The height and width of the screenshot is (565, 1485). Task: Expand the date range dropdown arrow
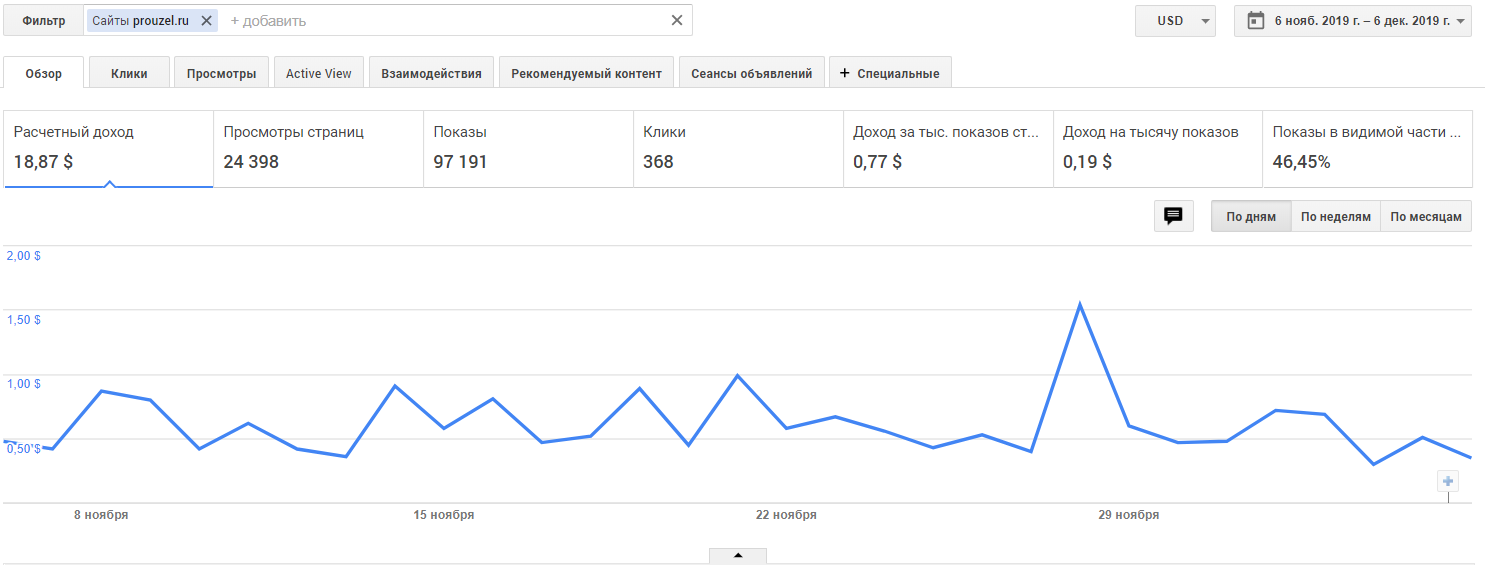point(1461,21)
